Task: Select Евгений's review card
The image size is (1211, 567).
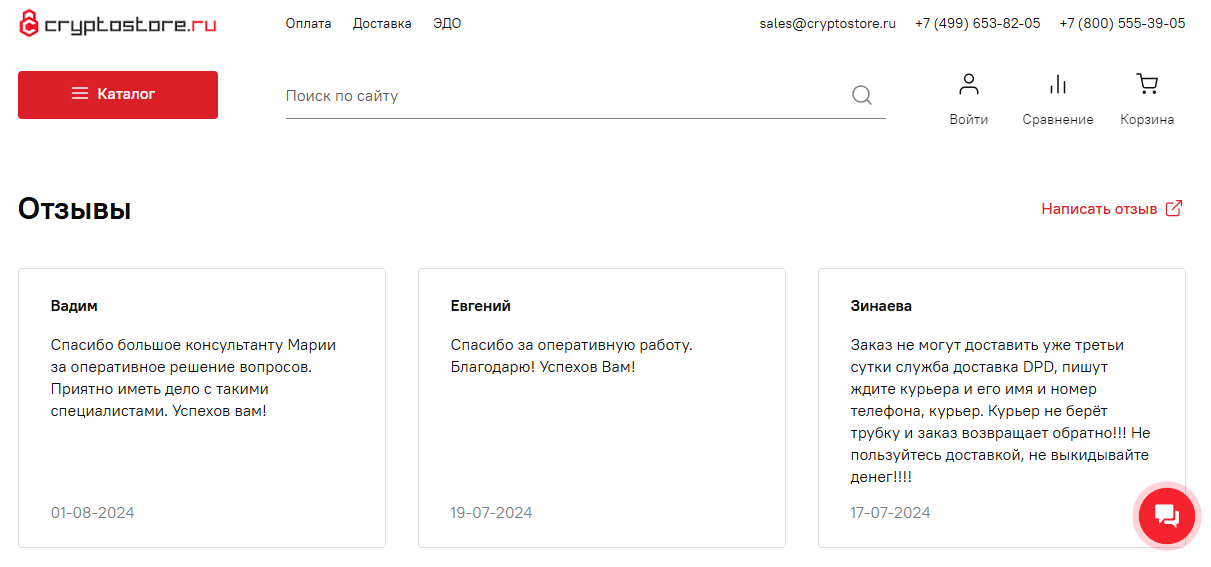Action: [x=602, y=408]
